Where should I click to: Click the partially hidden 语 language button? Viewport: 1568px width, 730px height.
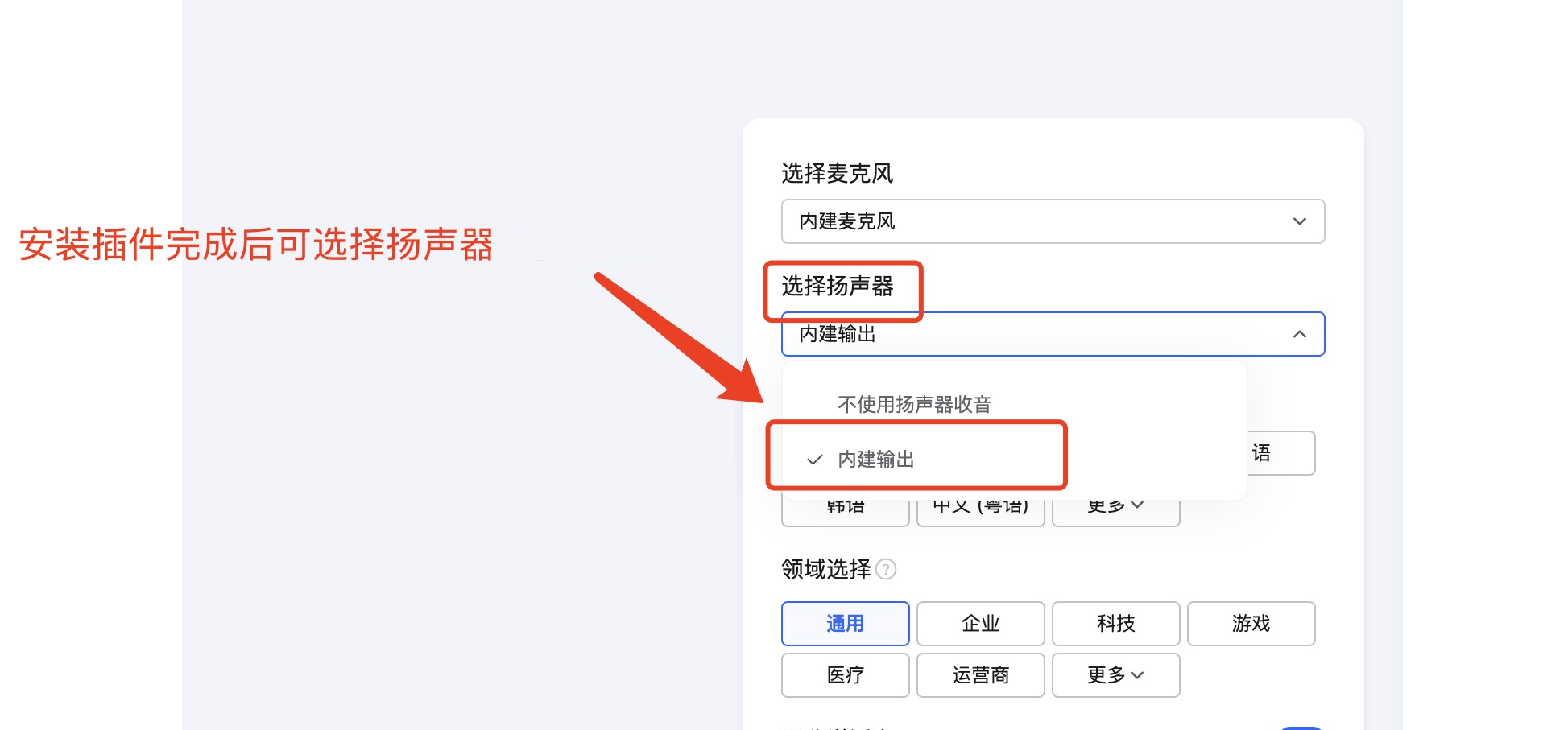(x=1280, y=453)
